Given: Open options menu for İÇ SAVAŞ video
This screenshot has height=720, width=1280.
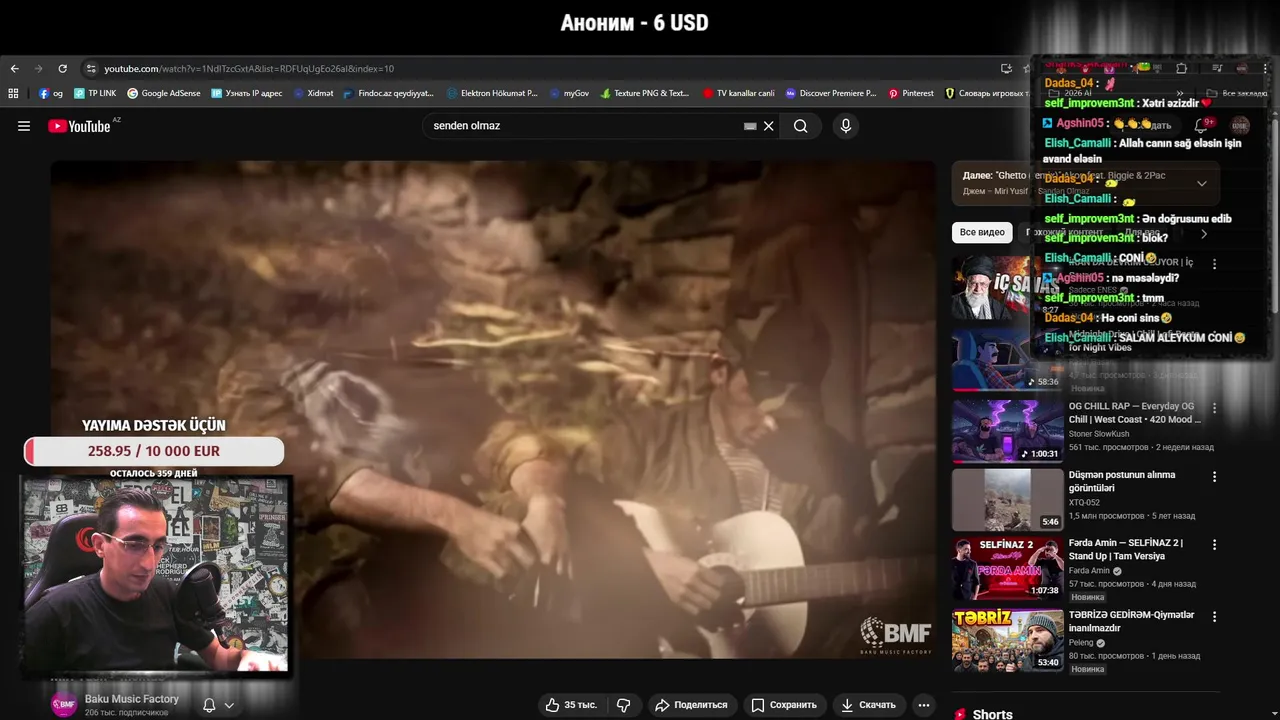Looking at the screenshot, I should coord(1215,265).
